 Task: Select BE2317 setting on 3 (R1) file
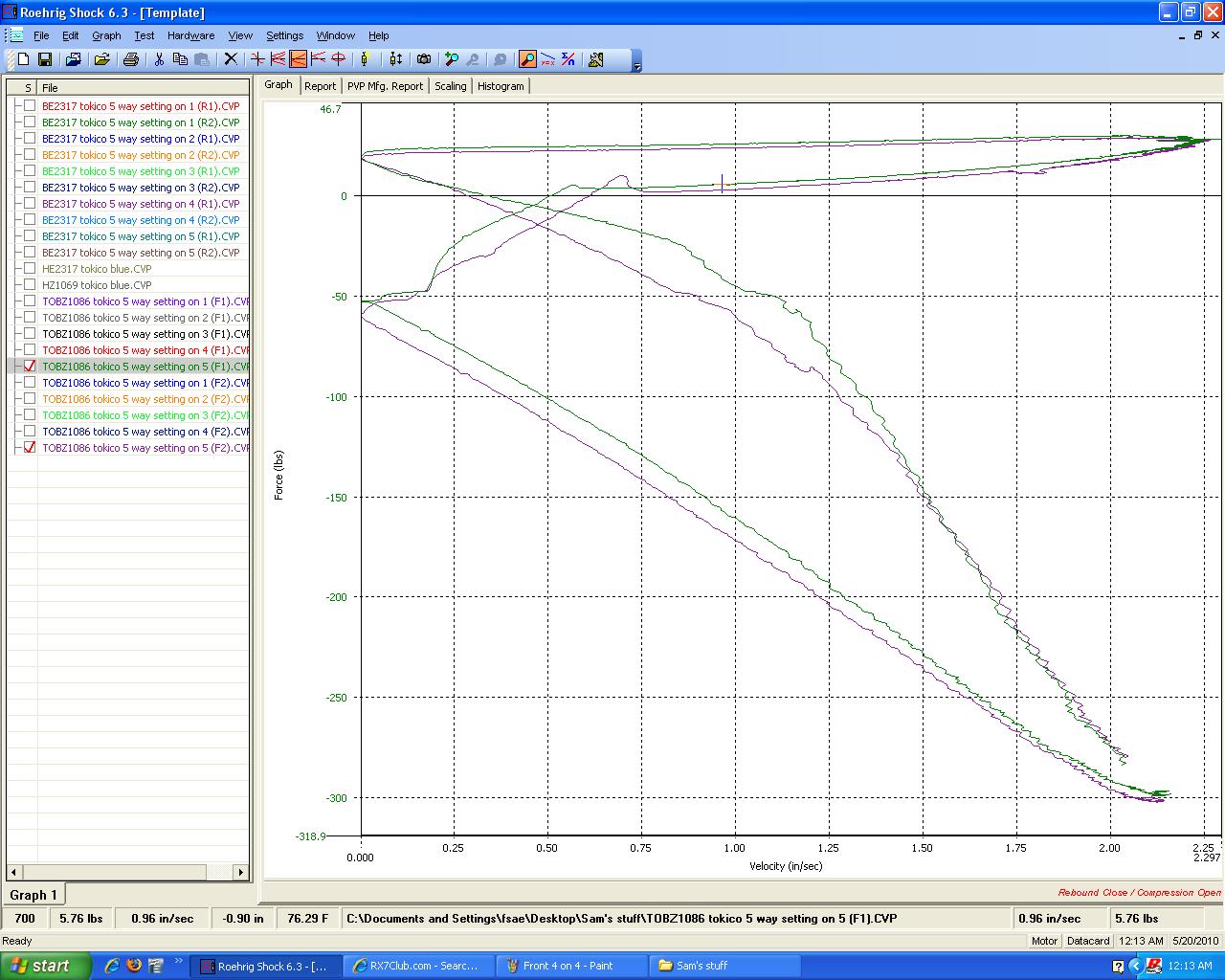click(x=140, y=171)
